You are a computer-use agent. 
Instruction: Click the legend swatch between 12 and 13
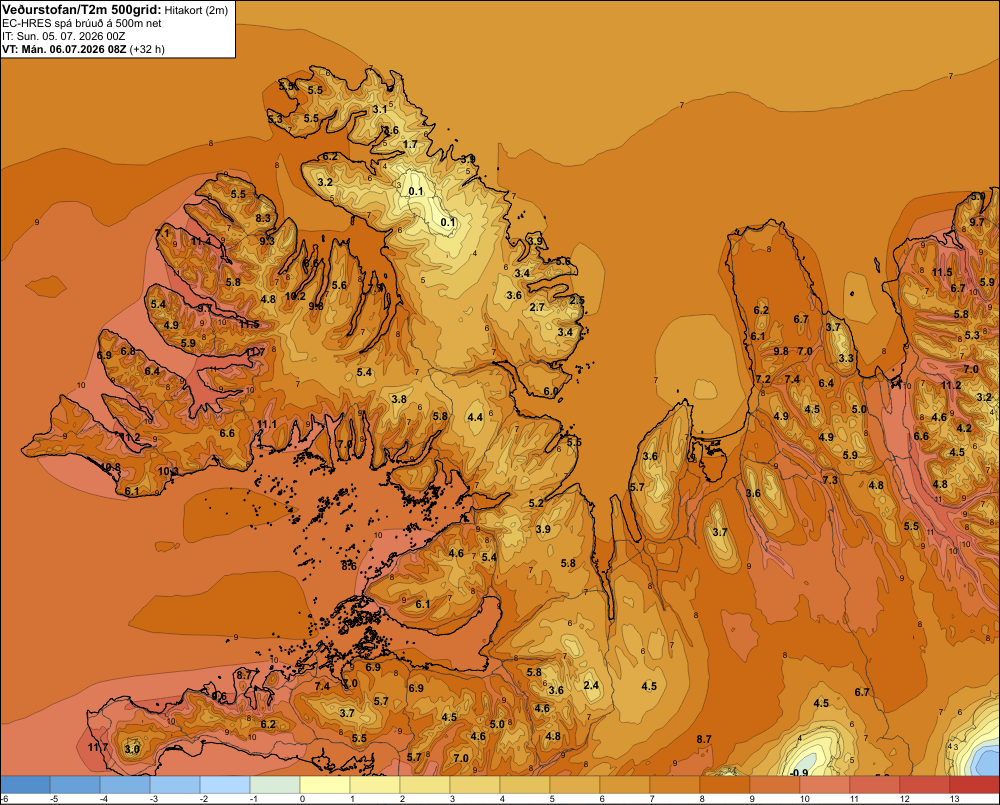click(x=924, y=785)
